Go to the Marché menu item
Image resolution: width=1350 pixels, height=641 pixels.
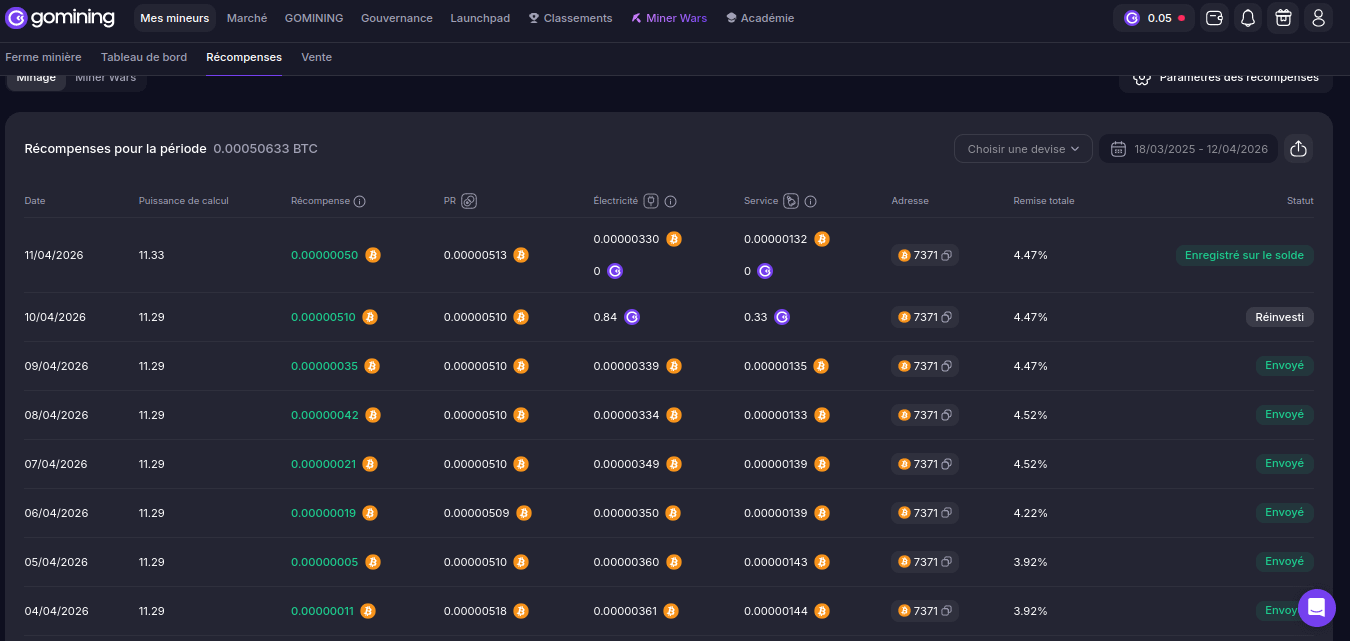pyautogui.click(x=247, y=18)
